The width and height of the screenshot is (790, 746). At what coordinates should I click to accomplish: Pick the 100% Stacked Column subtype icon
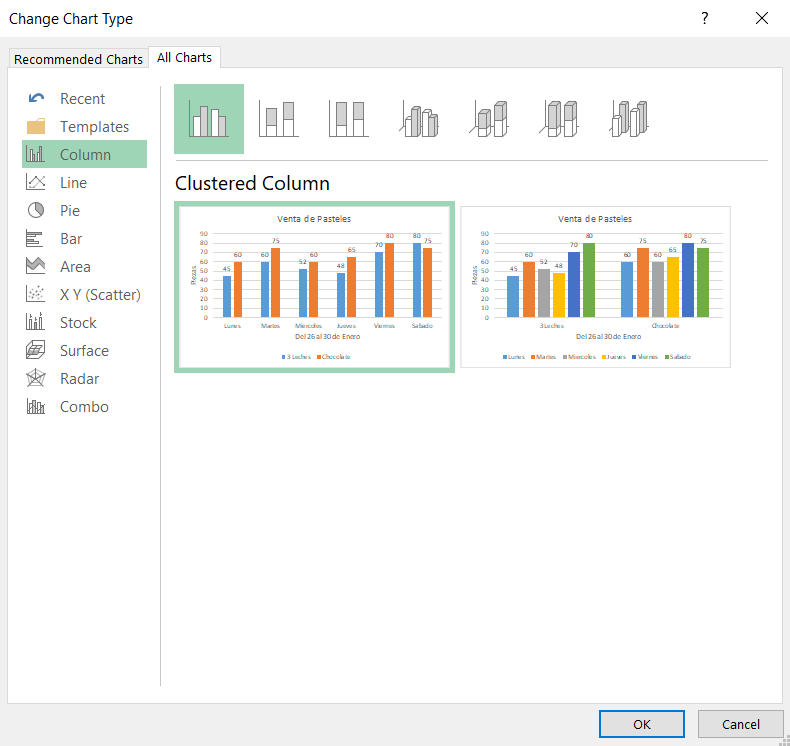(x=349, y=119)
